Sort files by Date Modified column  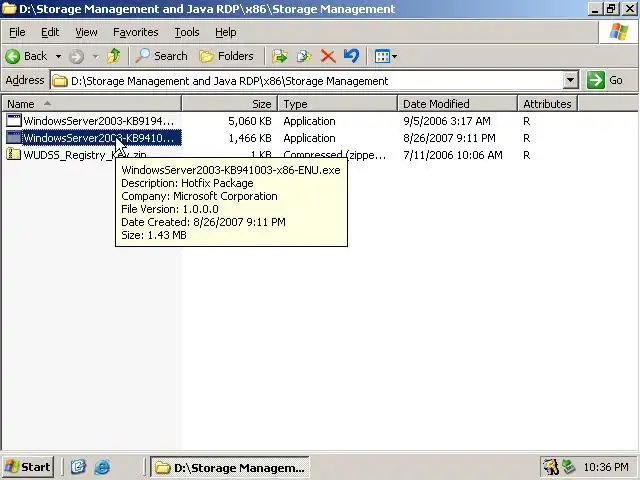point(457,104)
